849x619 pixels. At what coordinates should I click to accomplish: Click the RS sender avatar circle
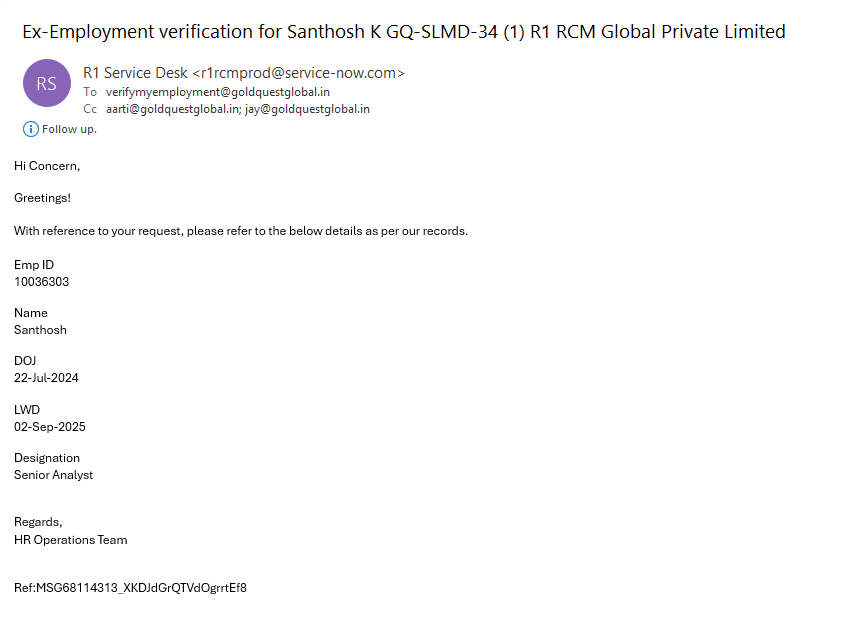[46, 84]
